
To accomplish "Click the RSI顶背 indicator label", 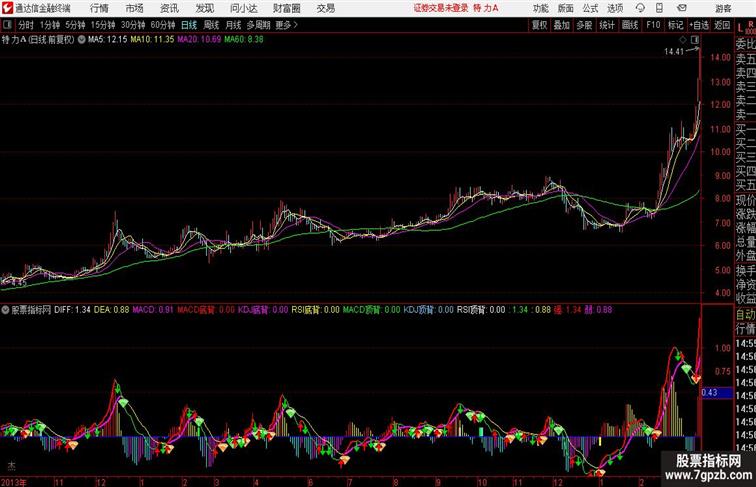I will click(471, 310).
